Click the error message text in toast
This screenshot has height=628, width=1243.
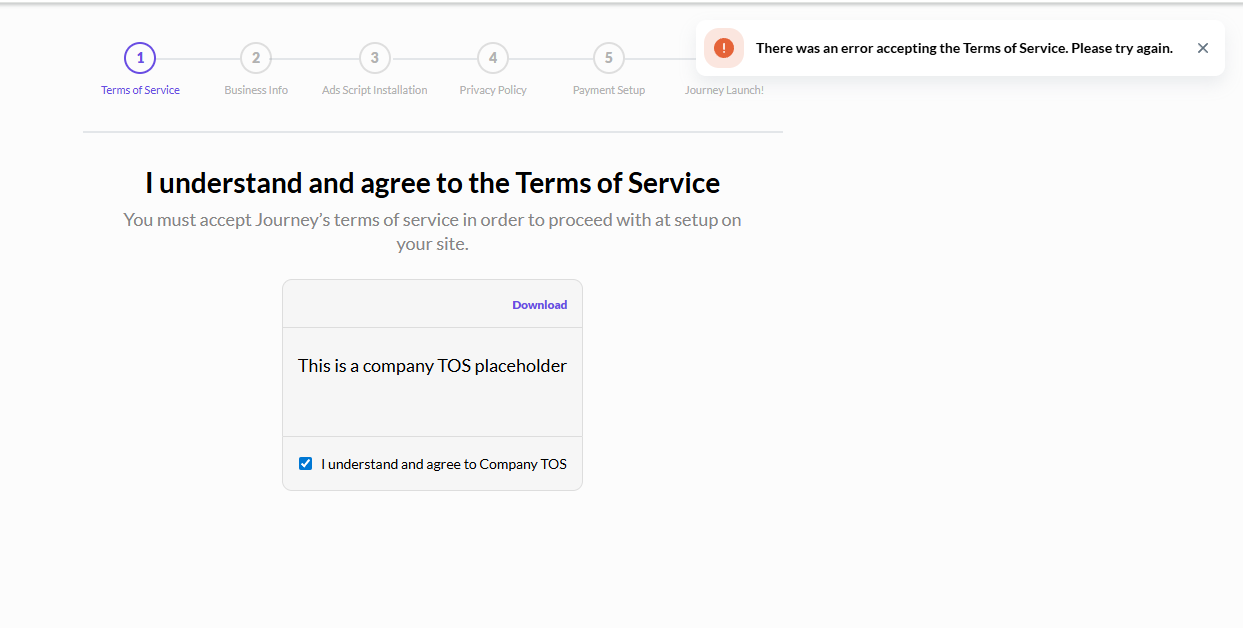(x=964, y=48)
